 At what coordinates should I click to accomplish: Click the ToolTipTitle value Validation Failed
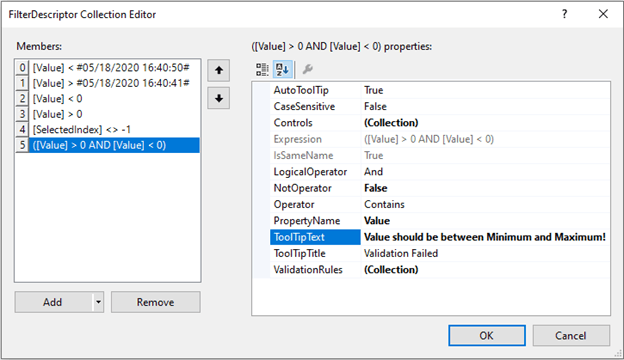point(401,253)
